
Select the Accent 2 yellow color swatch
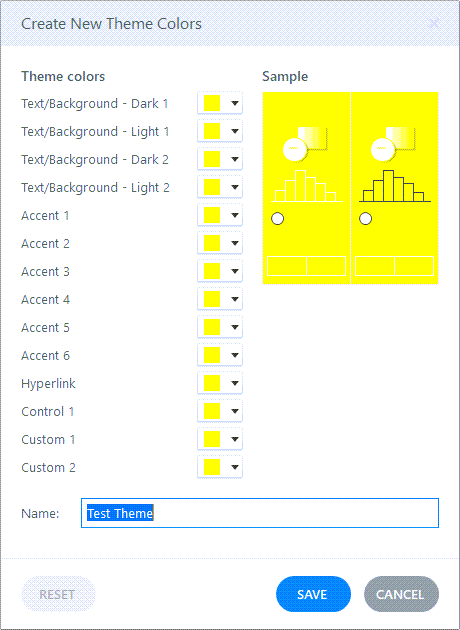[212, 243]
